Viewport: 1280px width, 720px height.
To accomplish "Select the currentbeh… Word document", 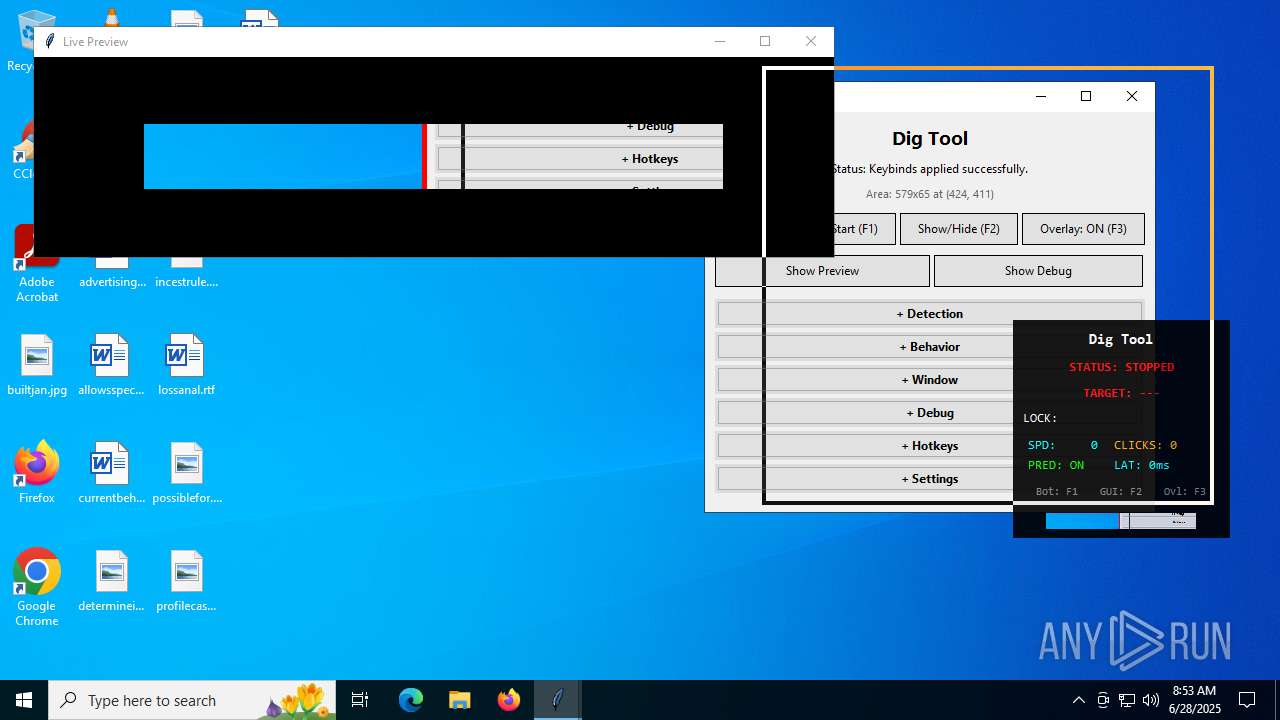I will tap(112, 473).
